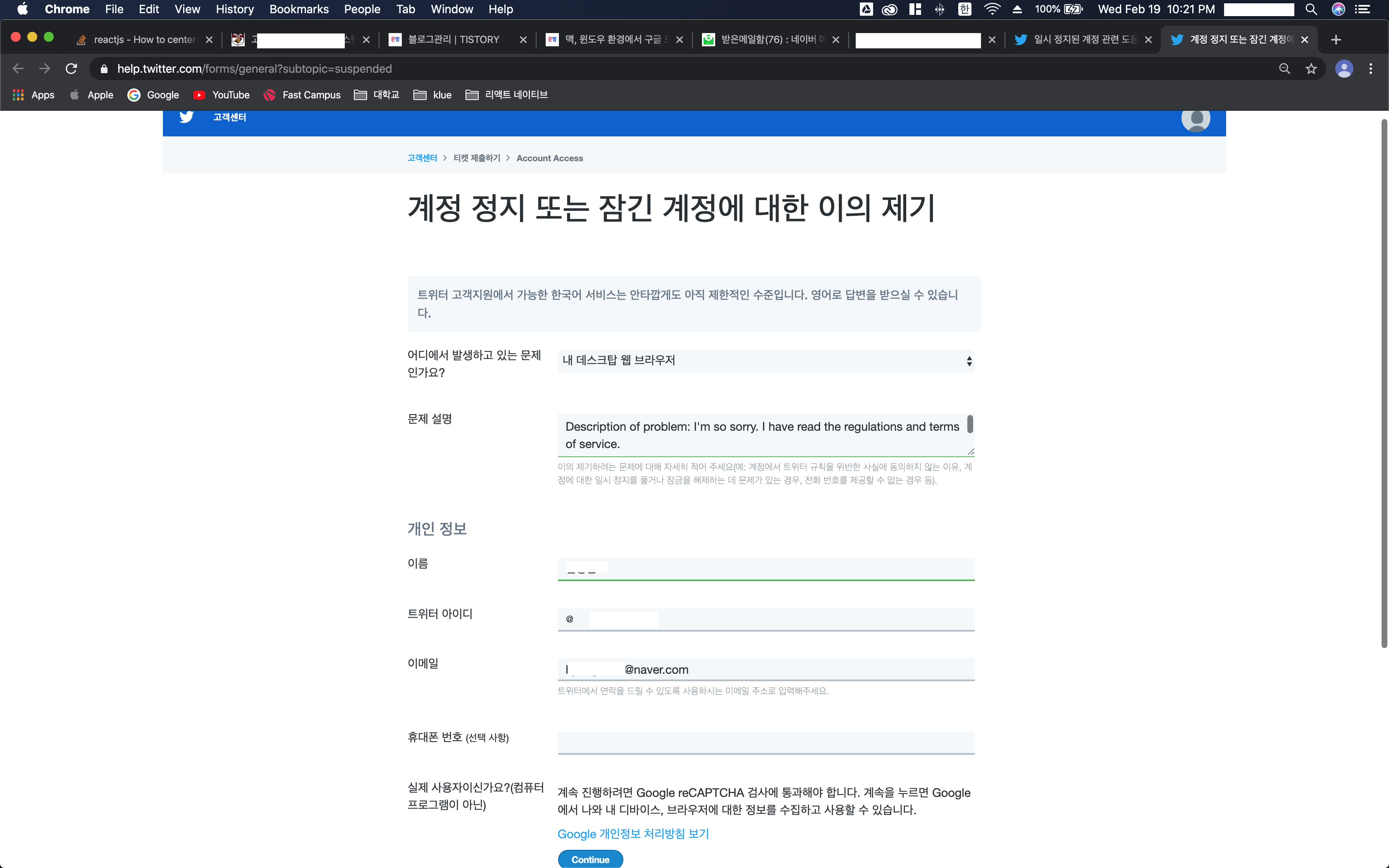Open Google 개인정보 처리방침 보기 link
Viewport: 1389px width, 868px height.
633,834
